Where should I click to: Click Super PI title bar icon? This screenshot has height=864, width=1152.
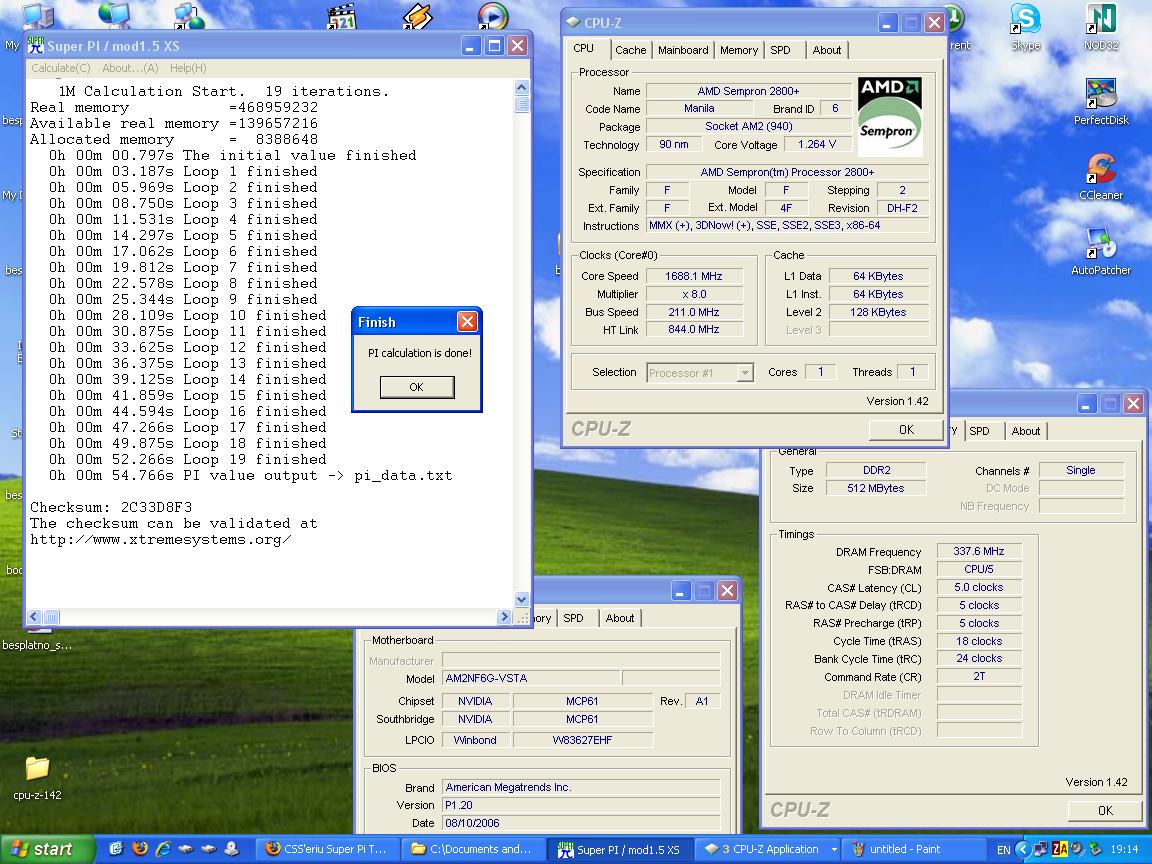pyautogui.click(x=35, y=46)
